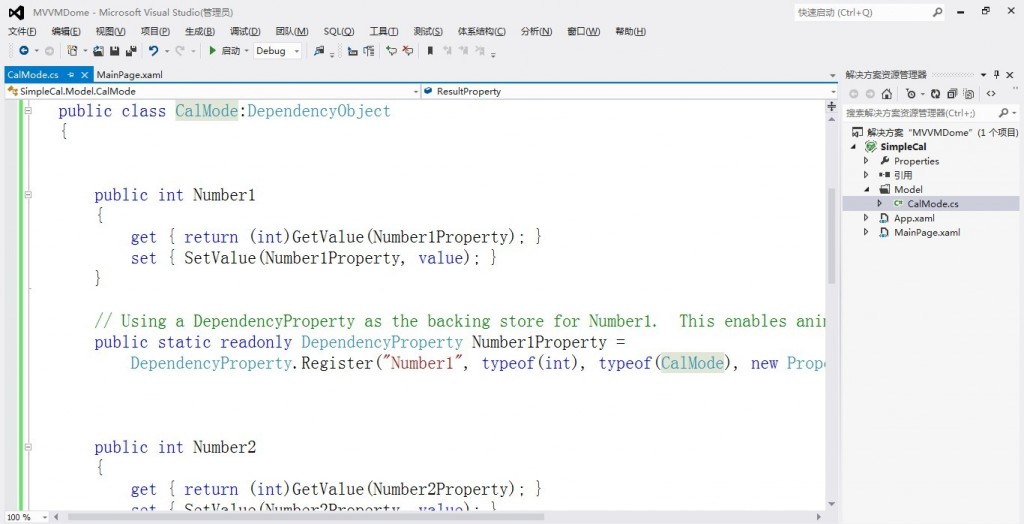Click the Navigate Backward toolbar icon

point(23,51)
